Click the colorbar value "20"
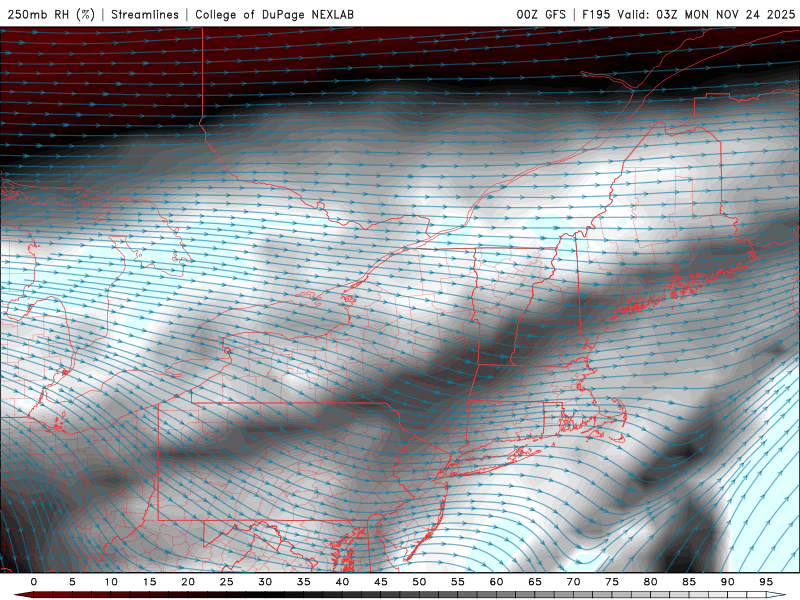Image resolution: width=800 pixels, height=600 pixels. (188, 582)
